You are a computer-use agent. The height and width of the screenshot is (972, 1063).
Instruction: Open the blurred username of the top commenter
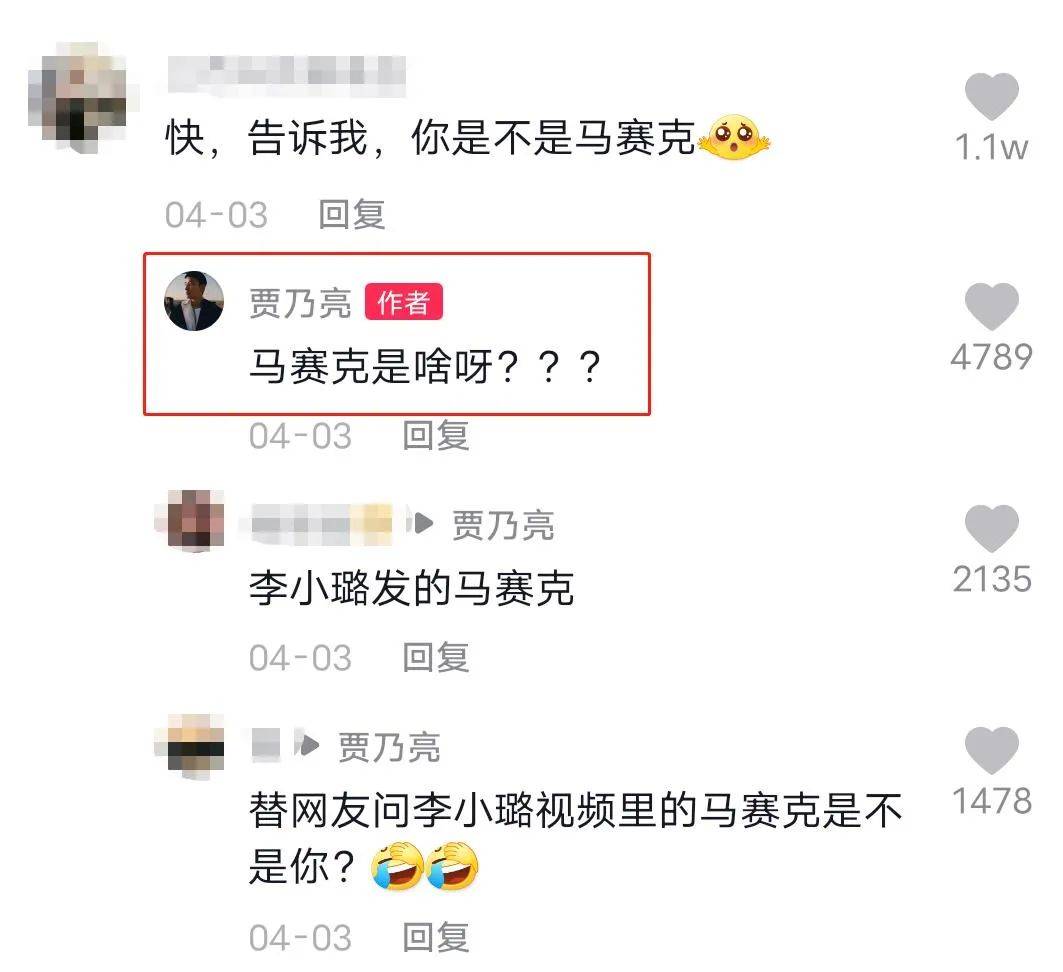pyautogui.click(x=287, y=74)
